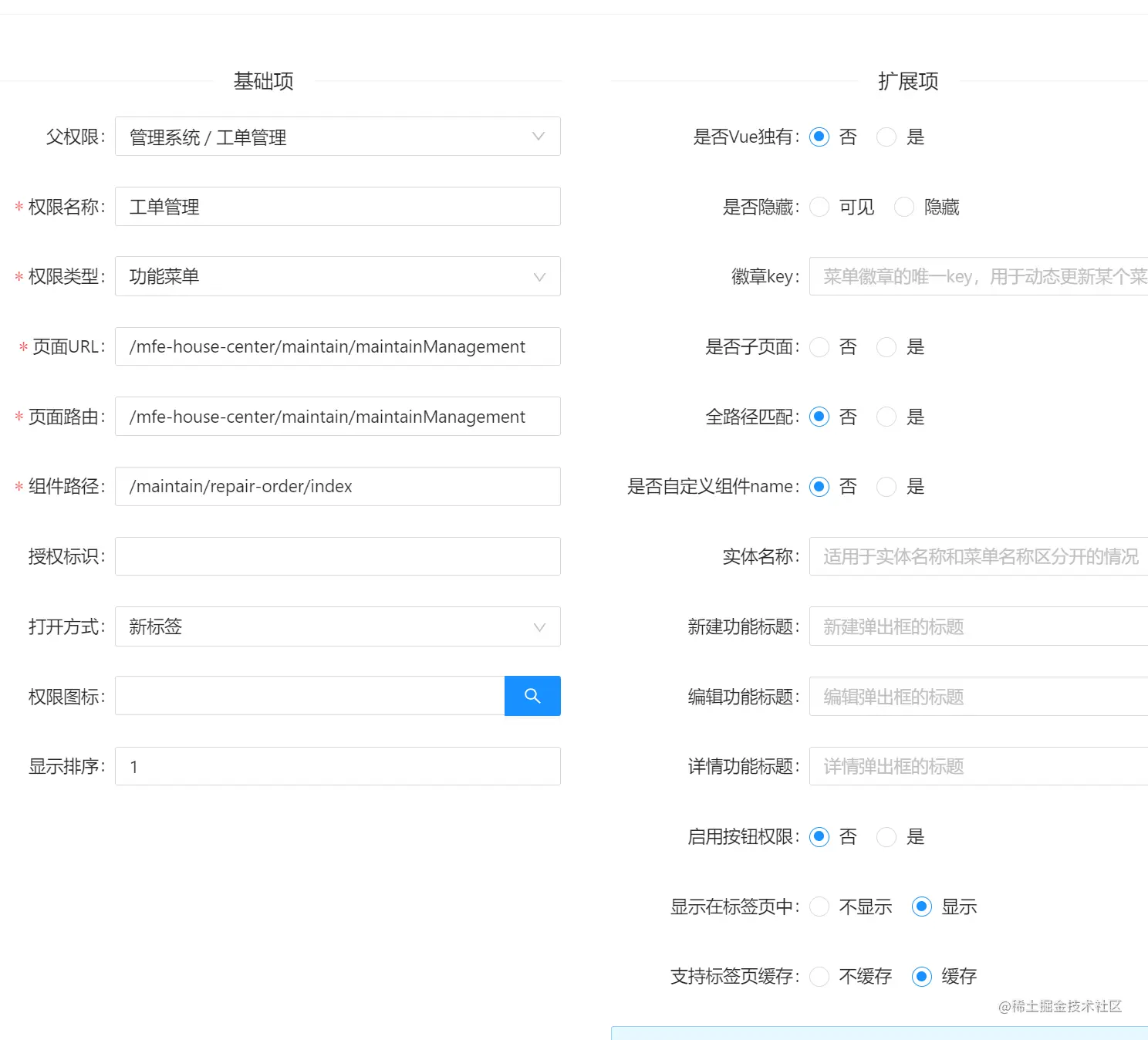Choose 可见 for 是否隐藏
The image size is (1148, 1040).
819,207
